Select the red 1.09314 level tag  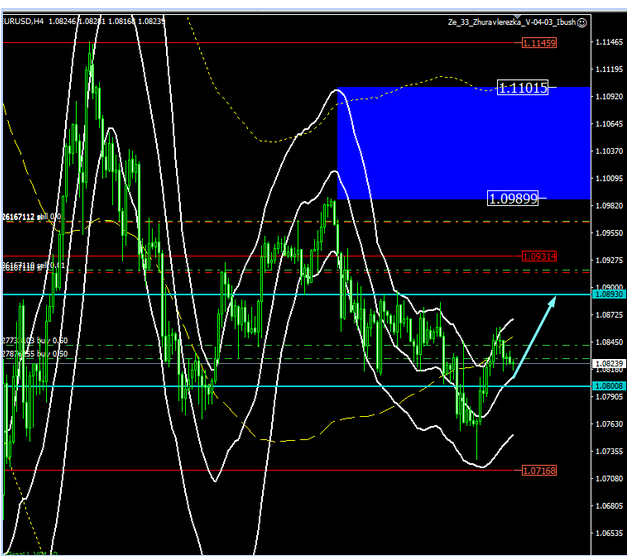click(539, 256)
